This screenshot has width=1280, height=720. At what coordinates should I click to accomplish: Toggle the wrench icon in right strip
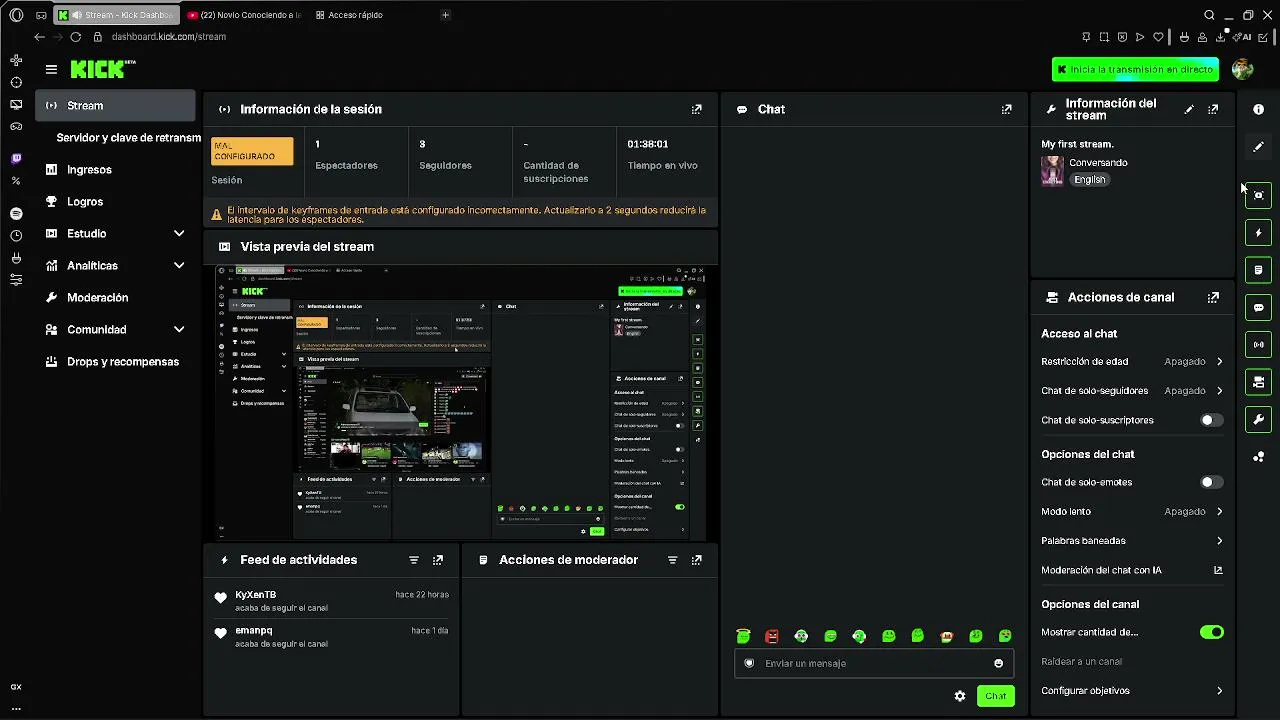click(1259, 419)
